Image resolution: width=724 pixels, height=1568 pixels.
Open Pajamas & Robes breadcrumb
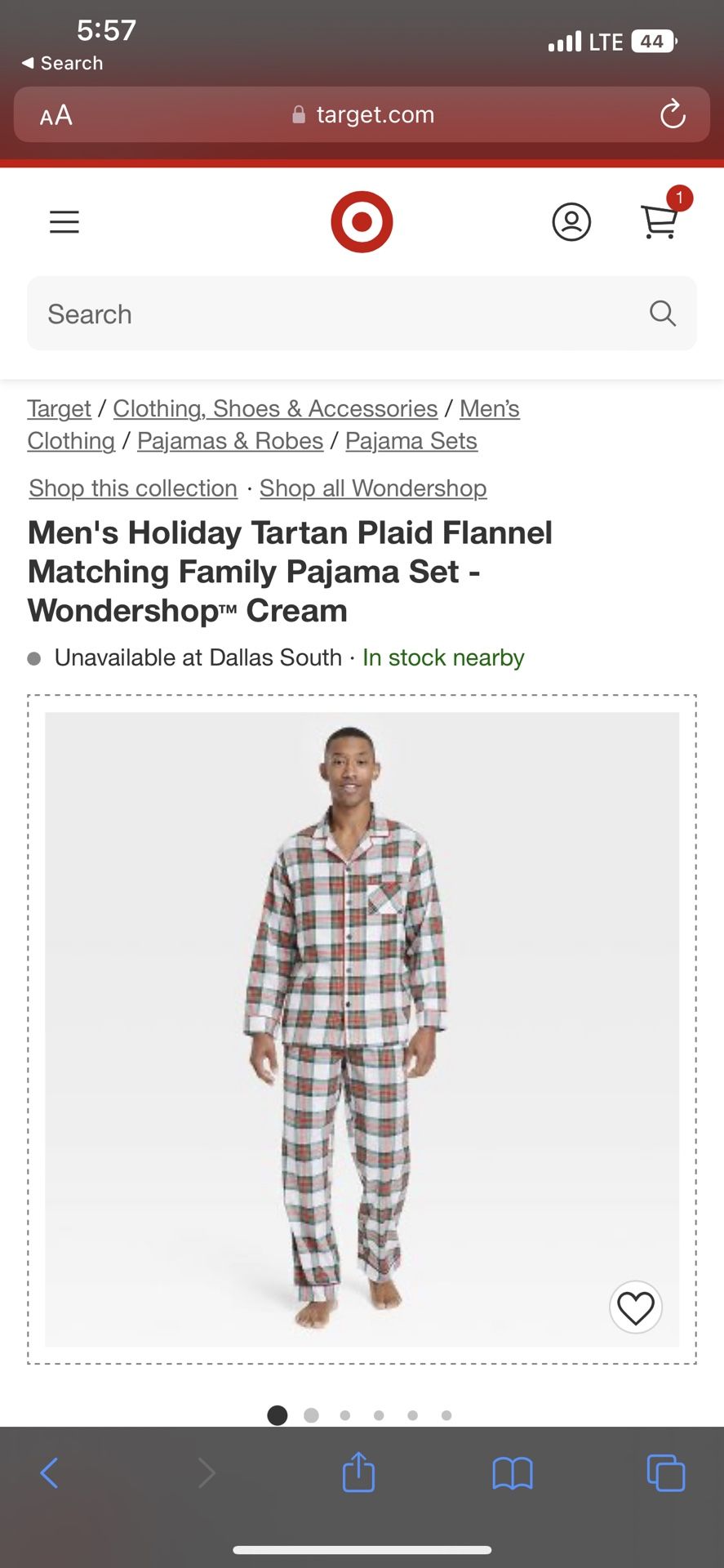tap(230, 441)
